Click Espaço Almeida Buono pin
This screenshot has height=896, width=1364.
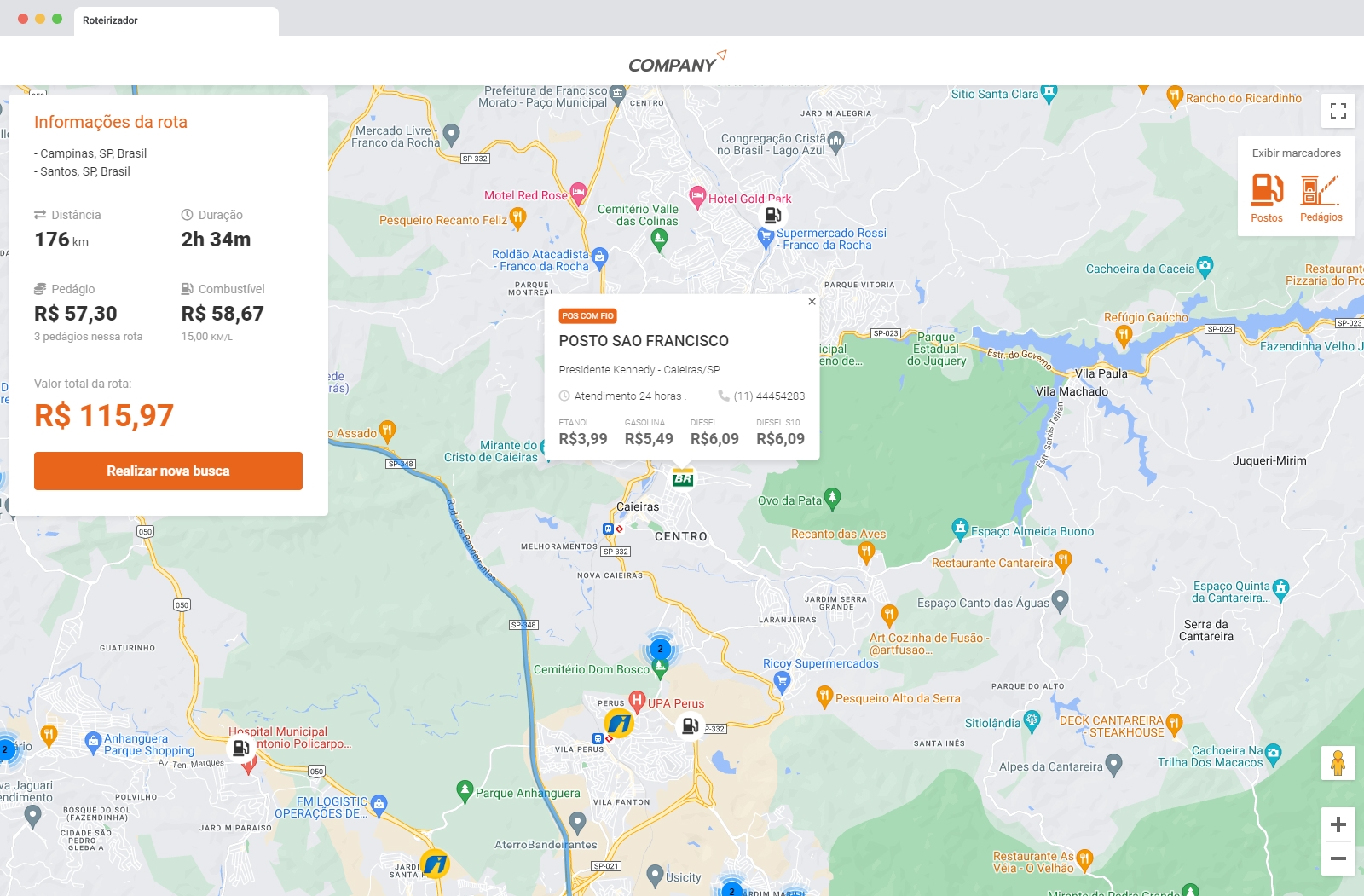pos(960,529)
